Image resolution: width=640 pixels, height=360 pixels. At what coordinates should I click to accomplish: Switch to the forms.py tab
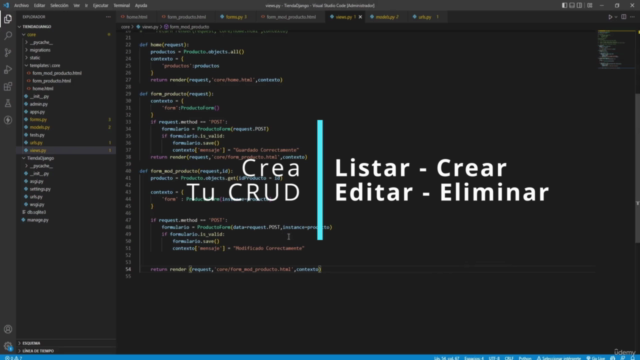click(236, 17)
